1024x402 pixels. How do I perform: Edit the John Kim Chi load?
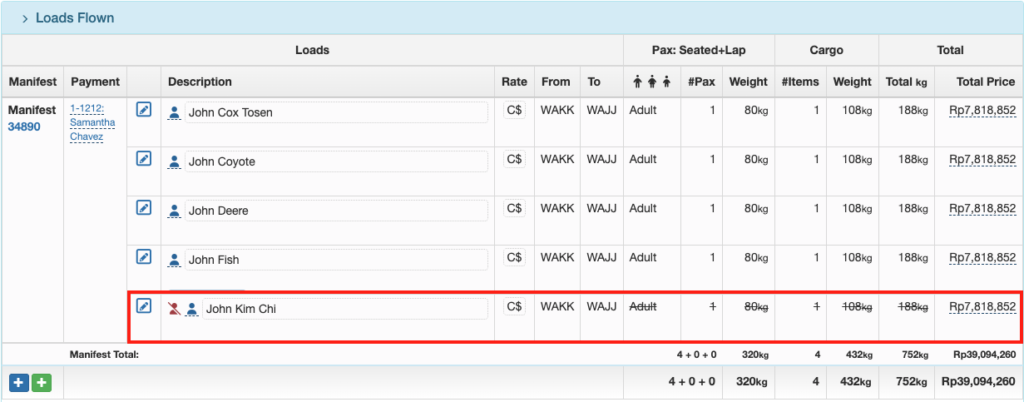[x=144, y=306]
